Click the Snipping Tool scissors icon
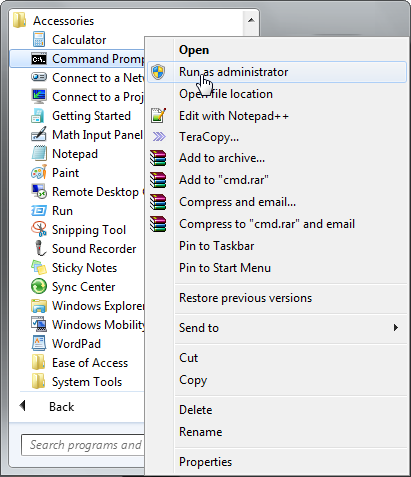The width and height of the screenshot is (411, 477). click(39, 229)
